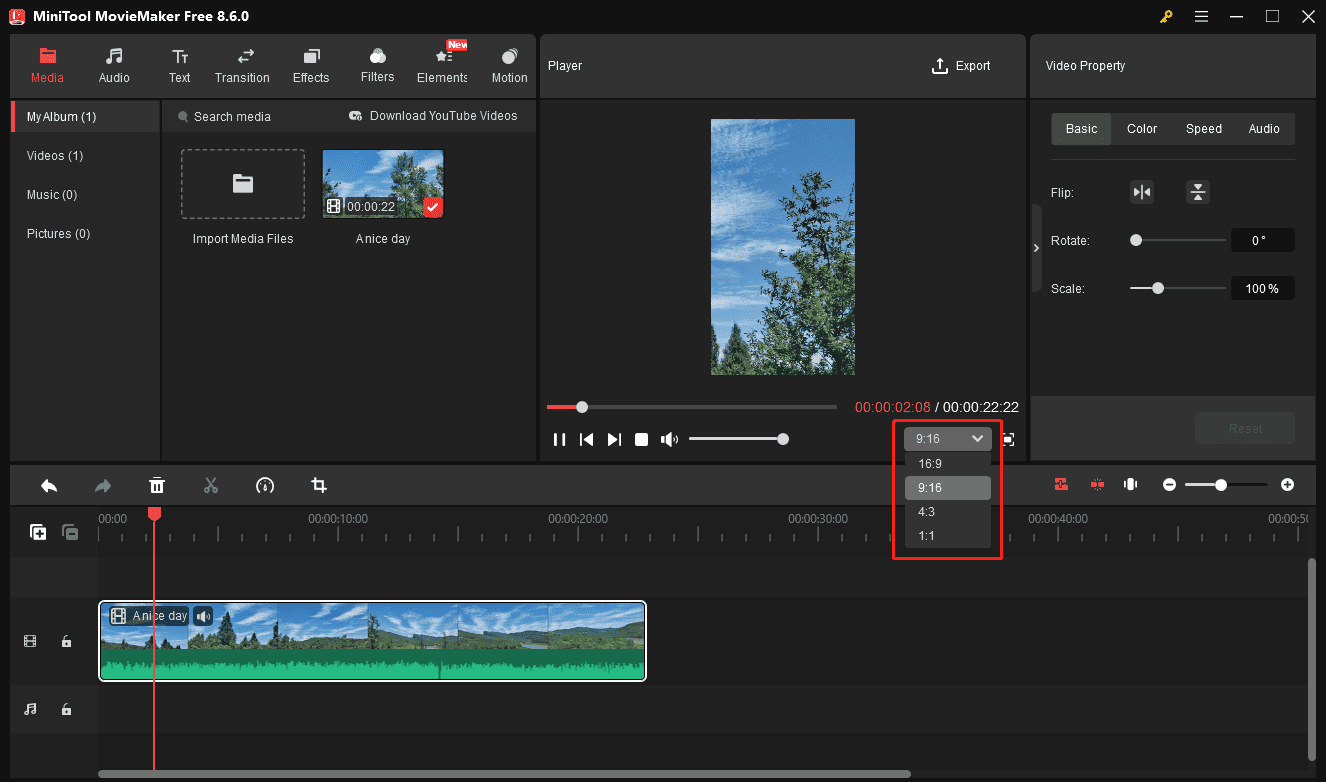The height and width of the screenshot is (782, 1326).
Task: Select the 'A nice day' media thumbnail
Action: (382, 183)
